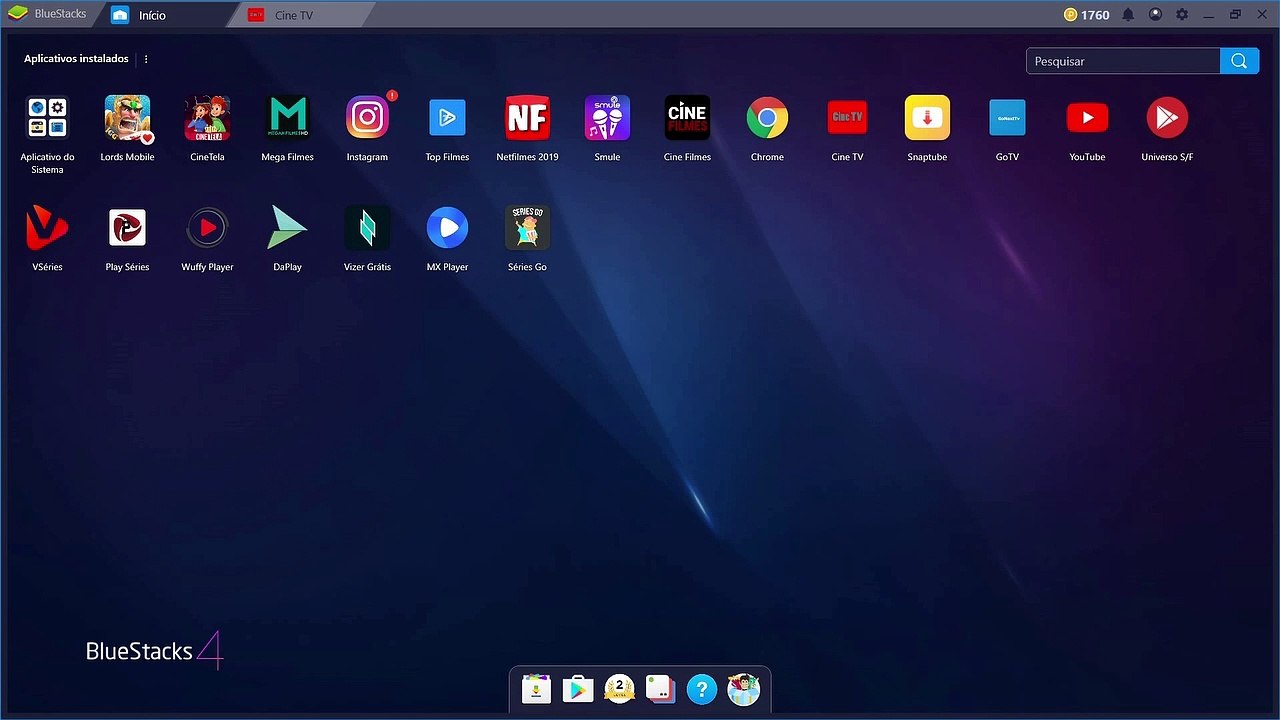1280x720 pixels.
Task: Open Play Séries app
Action: (x=127, y=228)
